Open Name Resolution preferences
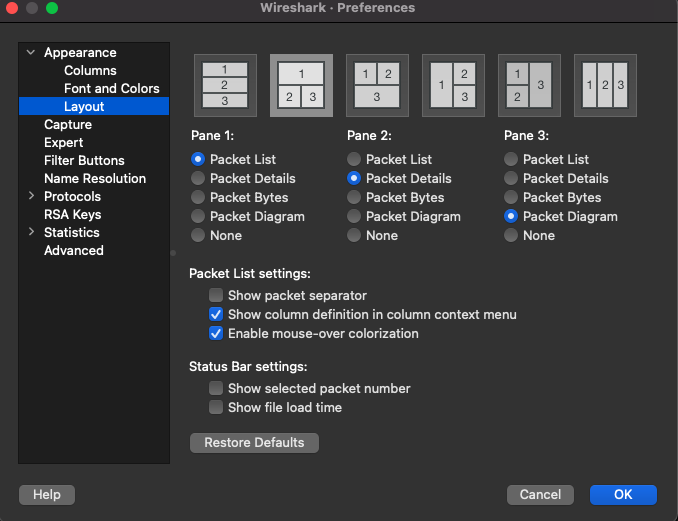 95,178
